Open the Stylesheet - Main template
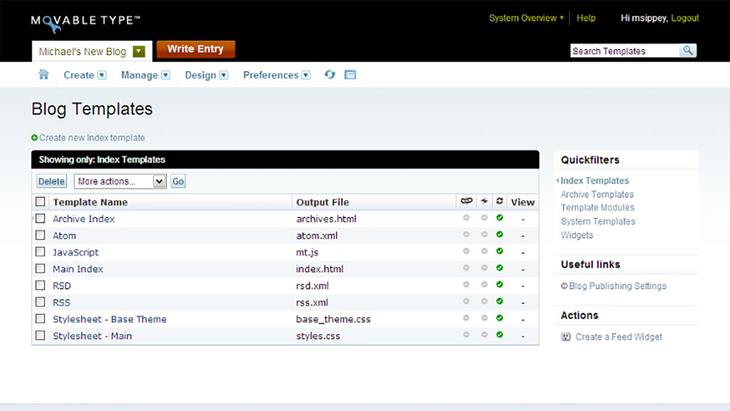Viewport: 730px width, 411px height. tap(92, 336)
